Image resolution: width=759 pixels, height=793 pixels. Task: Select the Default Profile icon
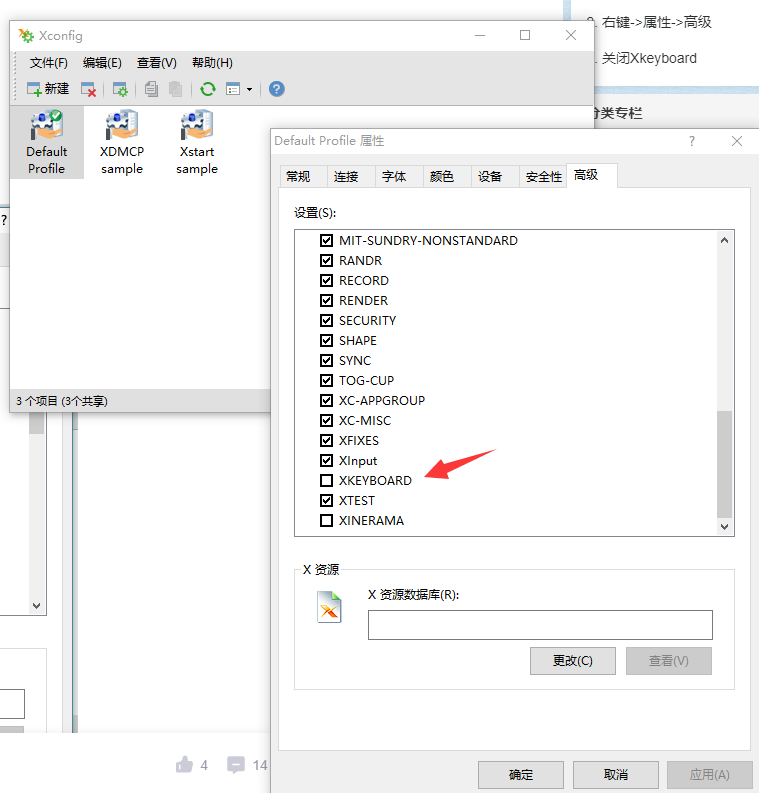(47, 143)
